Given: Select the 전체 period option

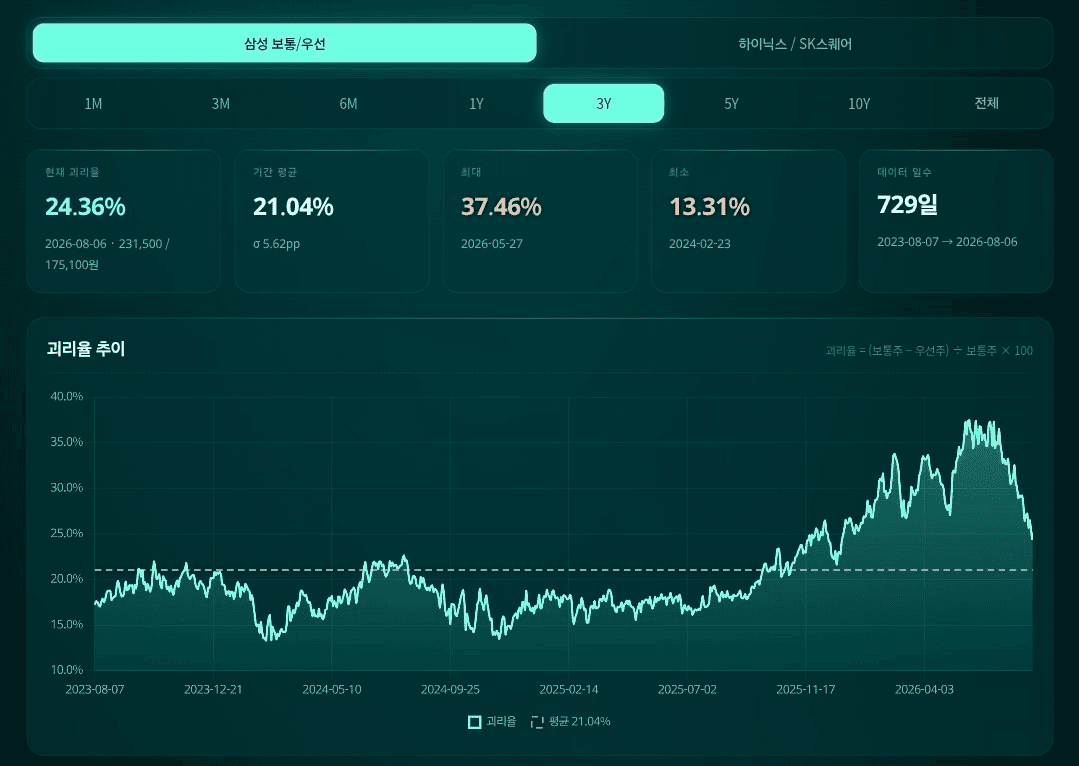Looking at the screenshot, I should click(986, 103).
